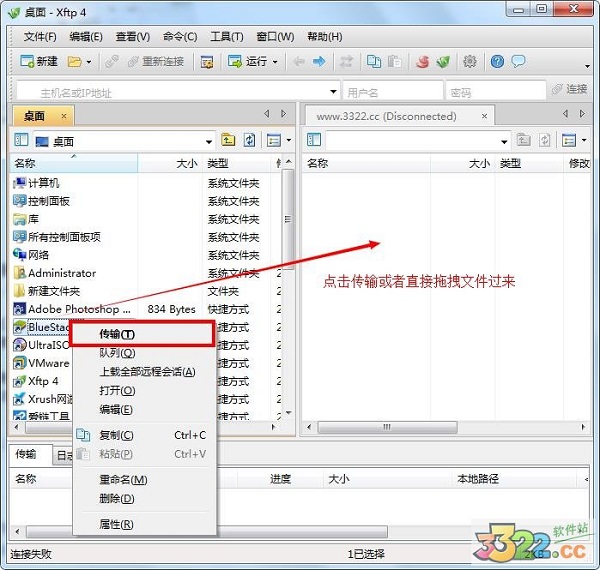Image resolution: width=600 pixels, height=570 pixels.
Task: Click the refresh icon in remote pane
Action: point(545,140)
